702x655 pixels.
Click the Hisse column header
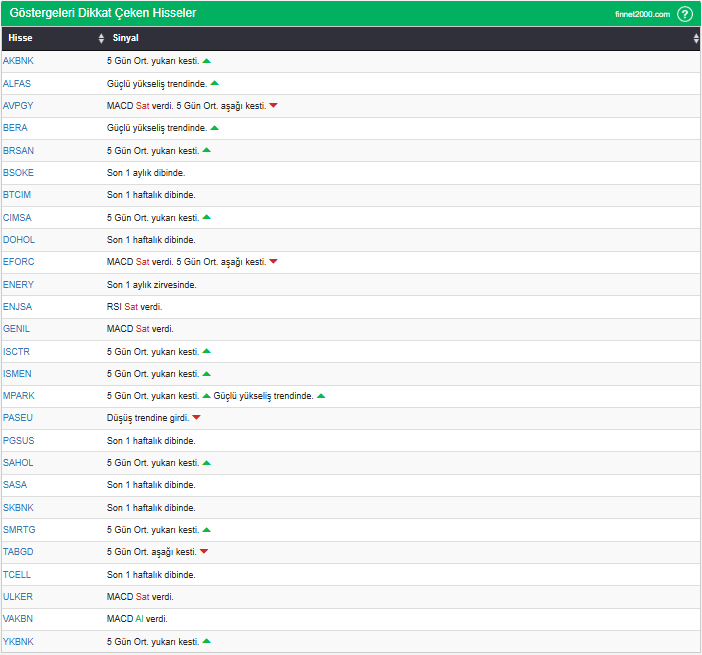pyautogui.click(x=20, y=38)
